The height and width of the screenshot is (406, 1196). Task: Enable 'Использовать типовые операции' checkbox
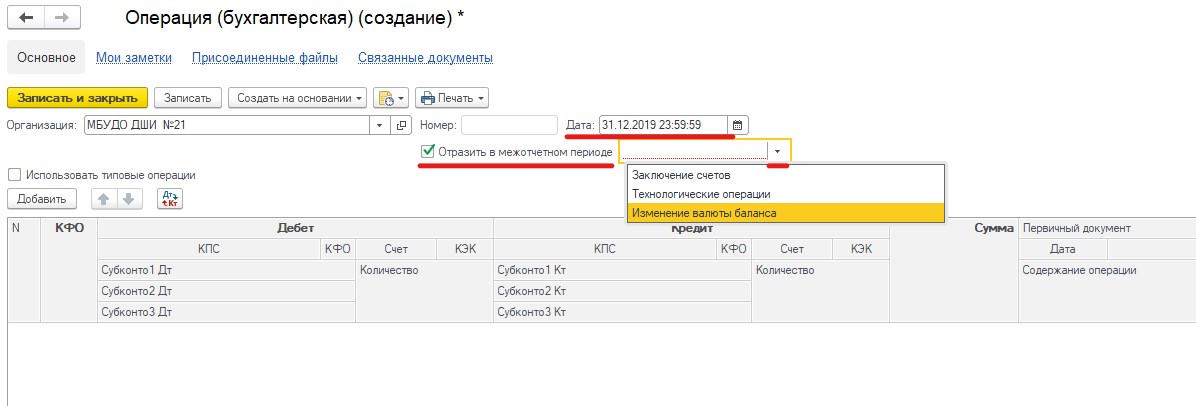tap(14, 174)
